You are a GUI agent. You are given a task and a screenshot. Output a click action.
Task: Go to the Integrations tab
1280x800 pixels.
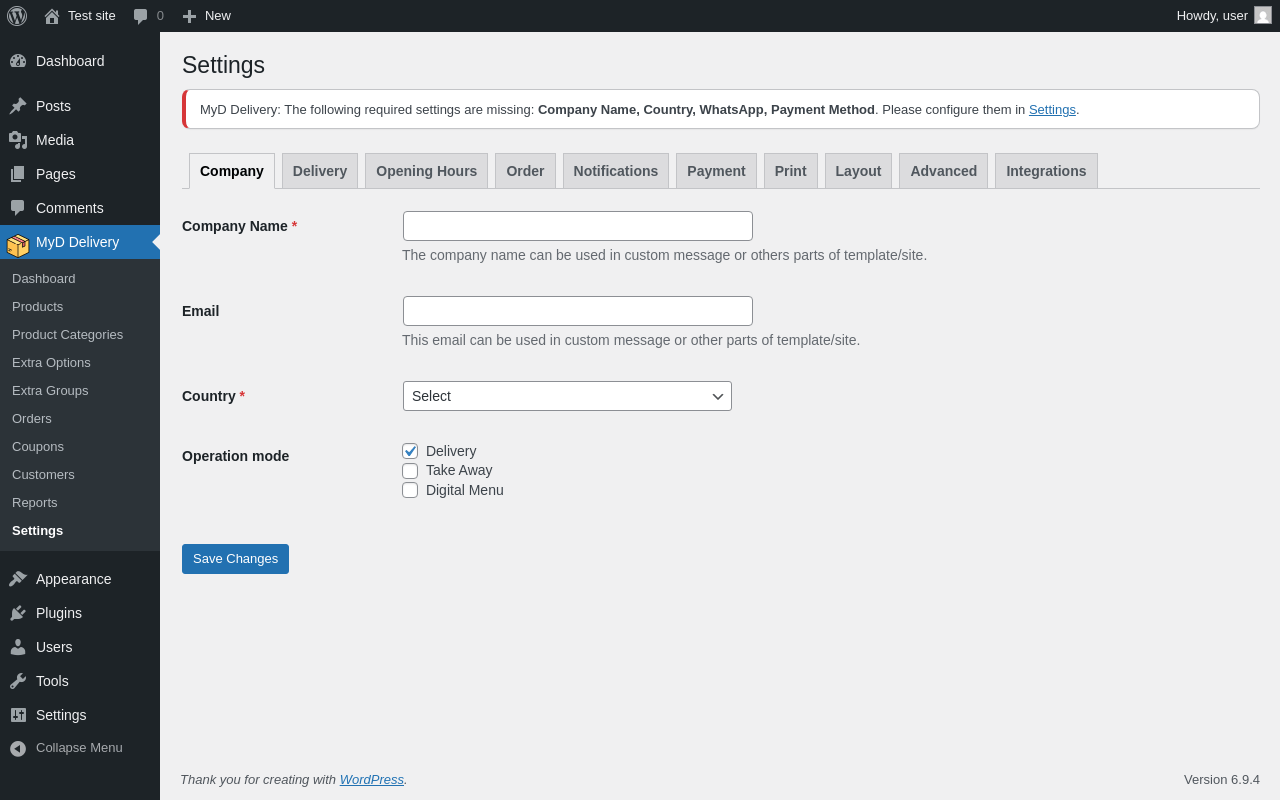click(x=1046, y=171)
